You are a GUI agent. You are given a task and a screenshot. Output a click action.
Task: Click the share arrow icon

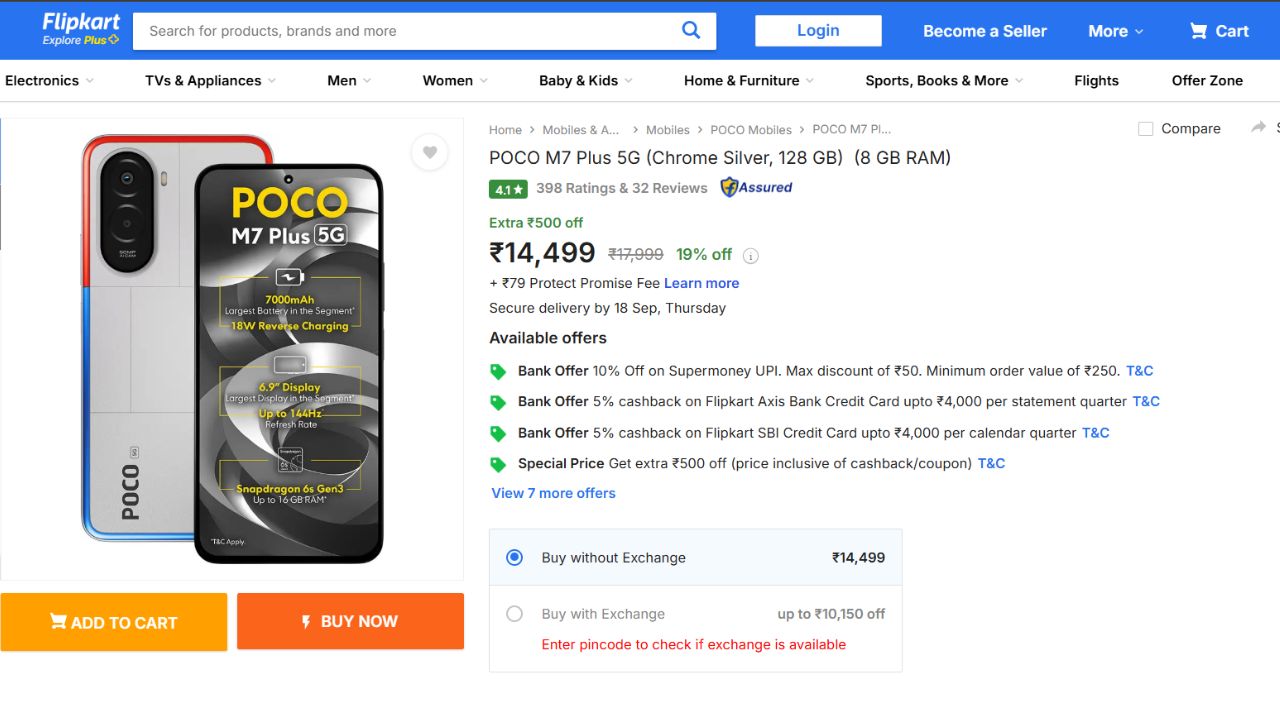click(1258, 127)
